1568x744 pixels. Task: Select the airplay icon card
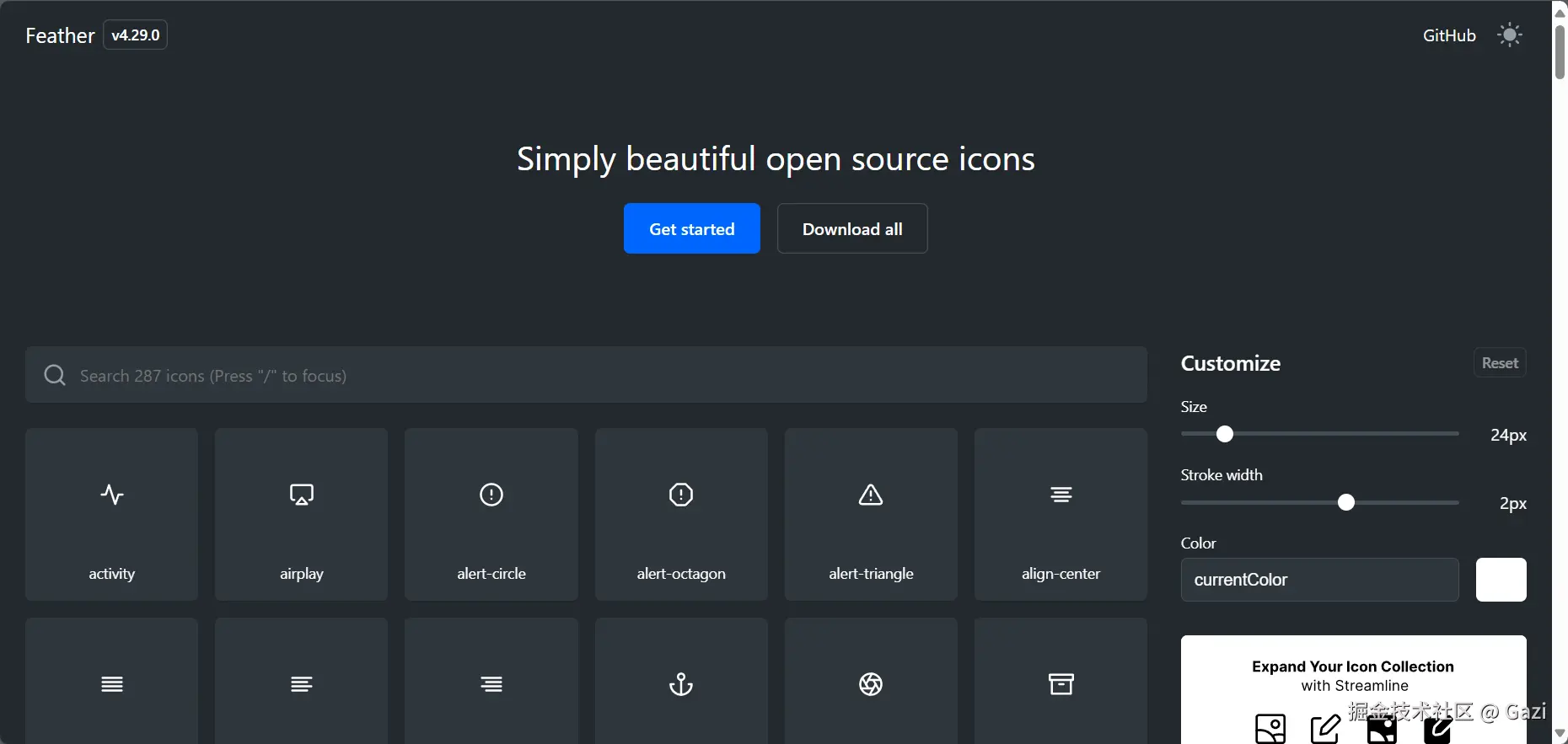(x=301, y=514)
